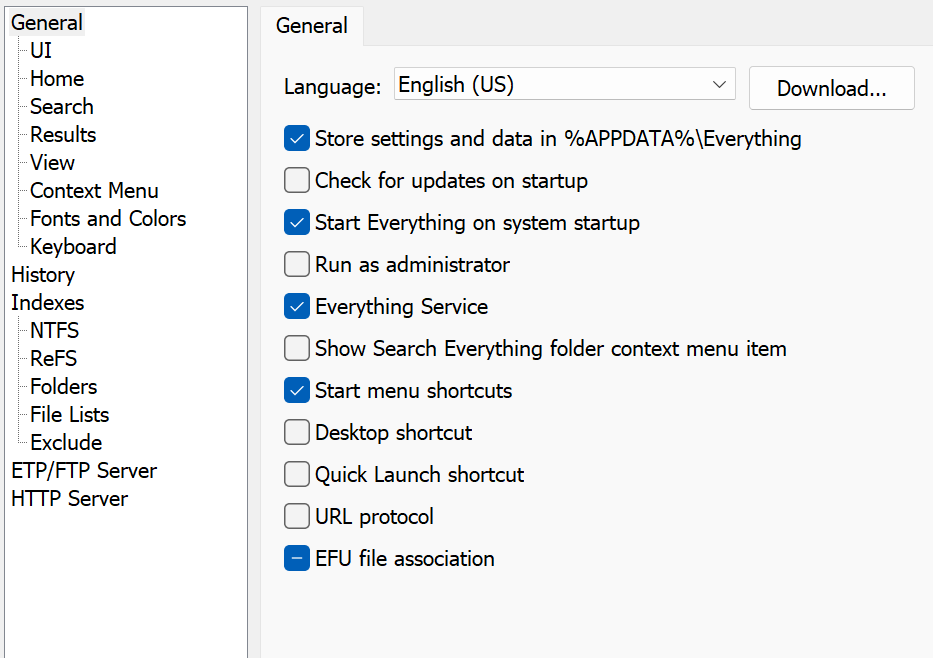Image resolution: width=933 pixels, height=658 pixels.
Task: Select ReFS in the options tree
Action: tap(54, 358)
